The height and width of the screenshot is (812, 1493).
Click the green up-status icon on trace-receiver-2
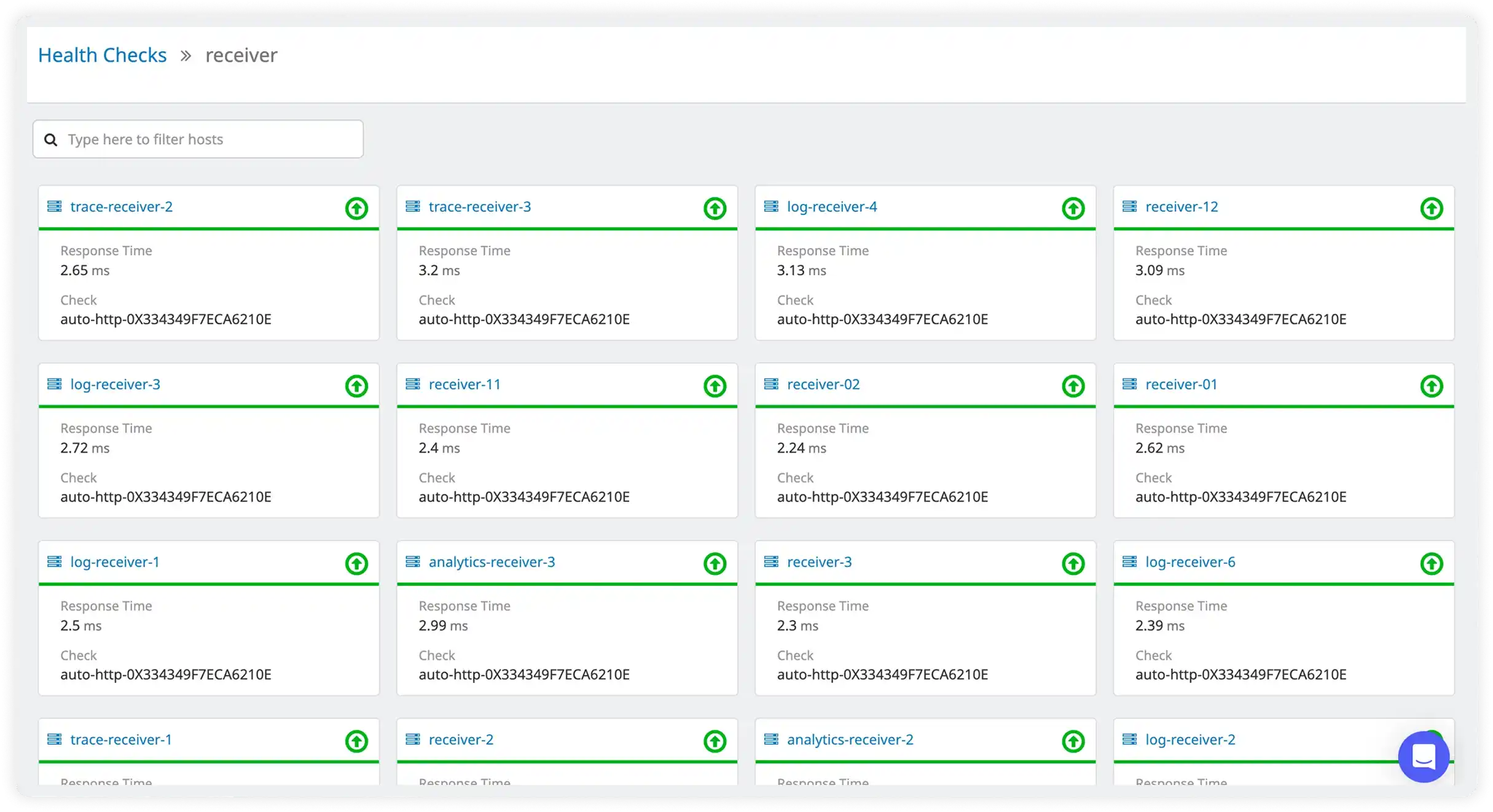pyautogui.click(x=356, y=208)
